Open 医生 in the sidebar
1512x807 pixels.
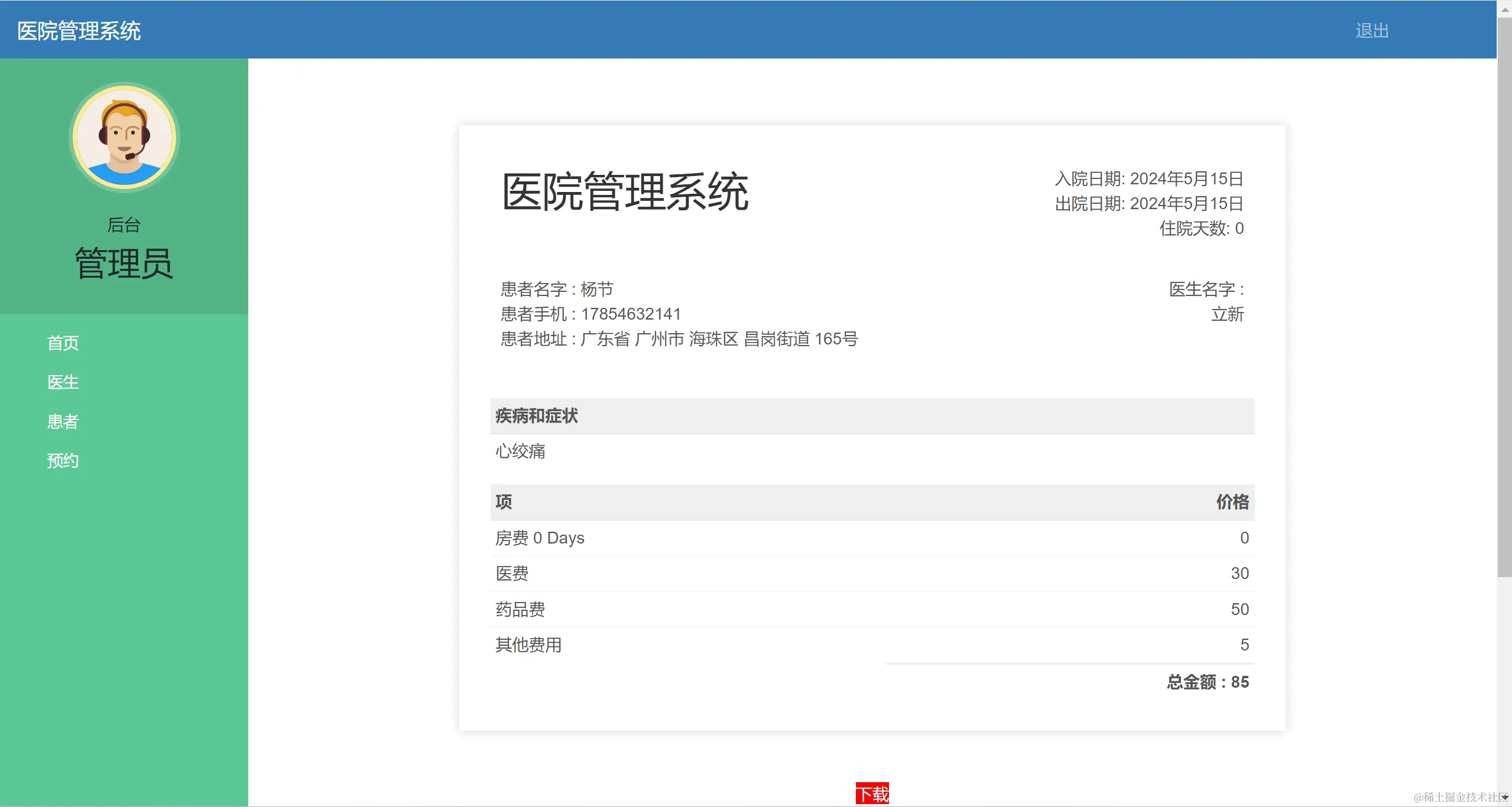pyautogui.click(x=63, y=382)
